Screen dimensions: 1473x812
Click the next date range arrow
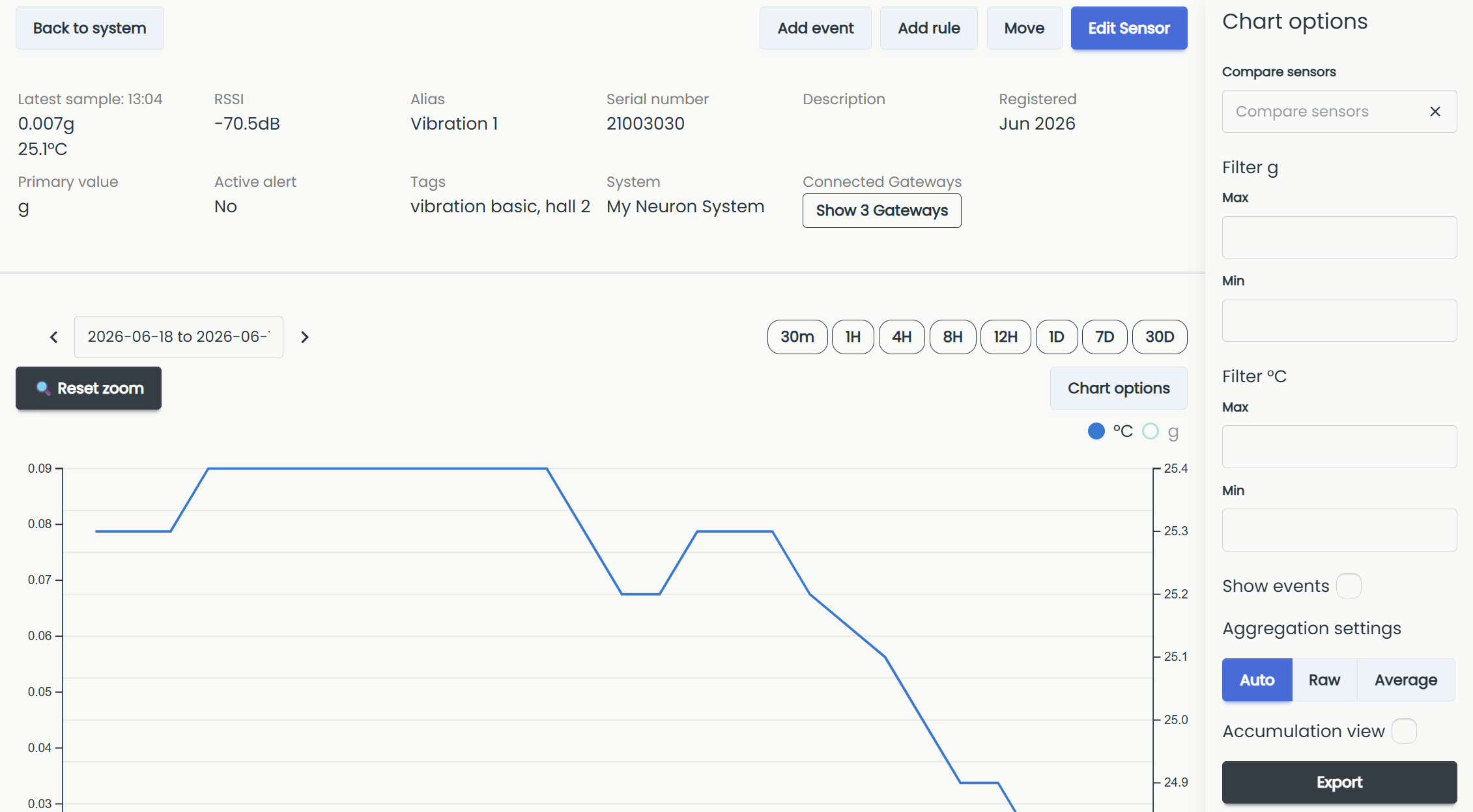coord(304,337)
